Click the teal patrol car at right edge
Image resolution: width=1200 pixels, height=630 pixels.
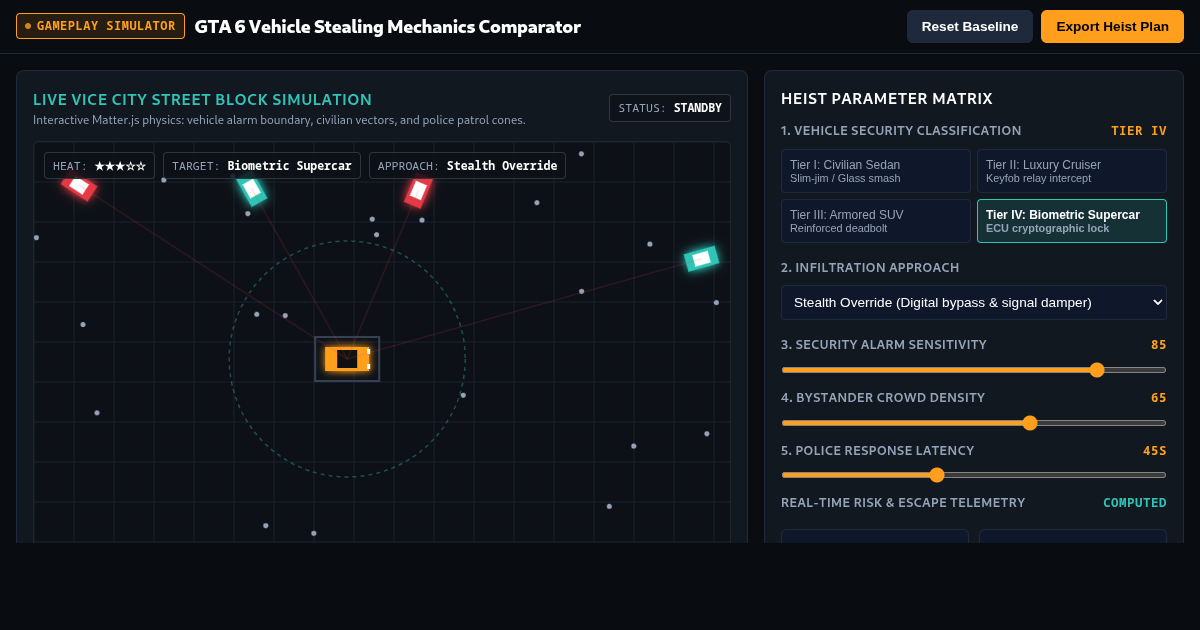pos(701,258)
